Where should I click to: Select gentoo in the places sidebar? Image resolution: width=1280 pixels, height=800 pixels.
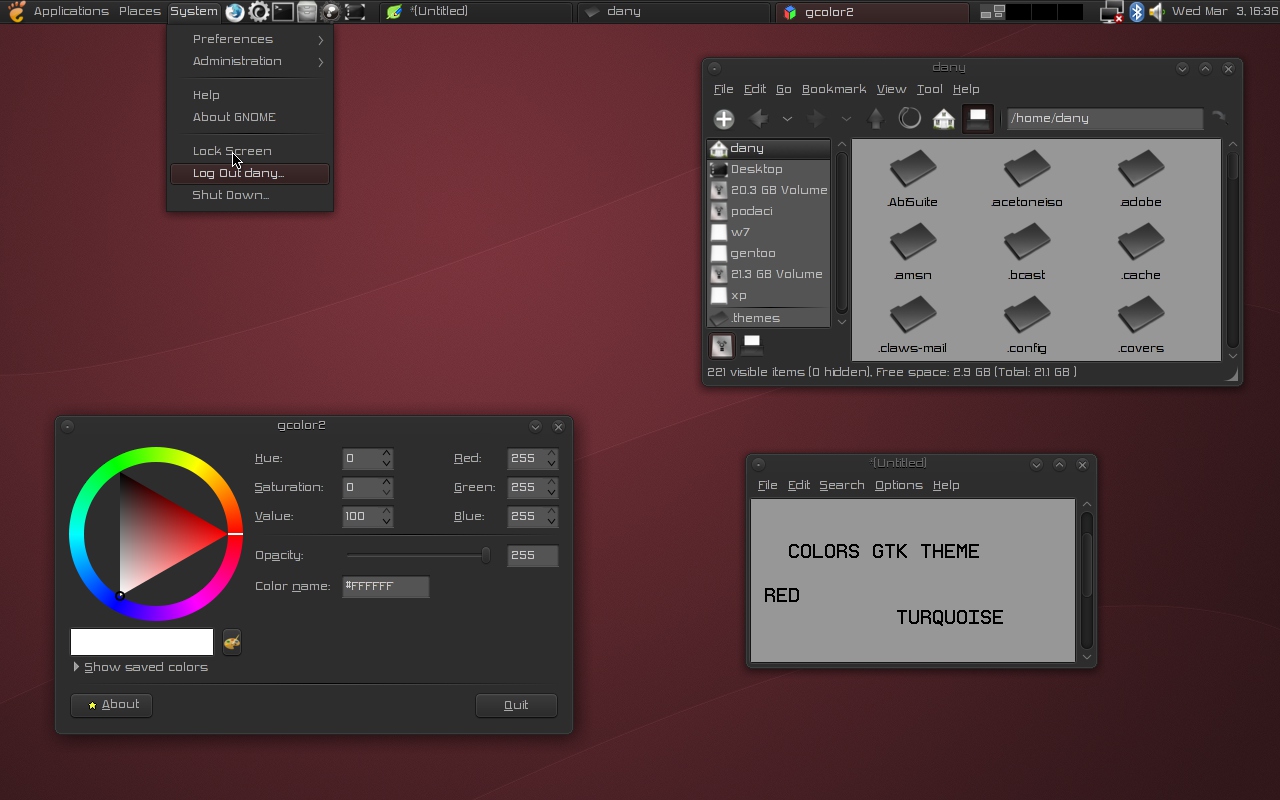(768, 253)
